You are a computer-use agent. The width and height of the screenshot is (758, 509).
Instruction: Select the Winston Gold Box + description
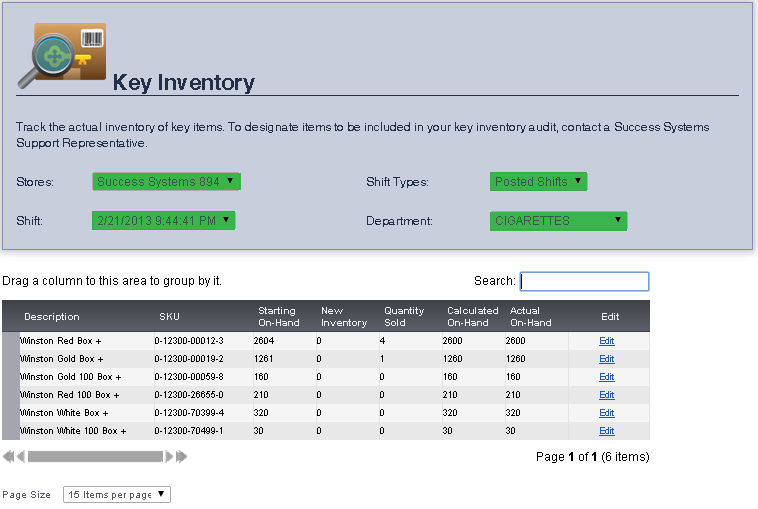pyautogui.click(x=61, y=359)
